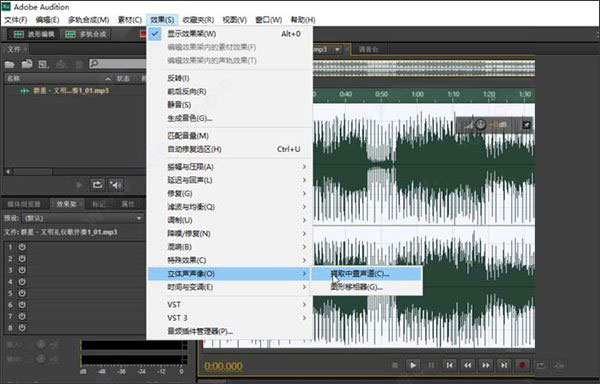600x384 pixels.
Task: Click the 名称 column header
Action: (13, 78)
